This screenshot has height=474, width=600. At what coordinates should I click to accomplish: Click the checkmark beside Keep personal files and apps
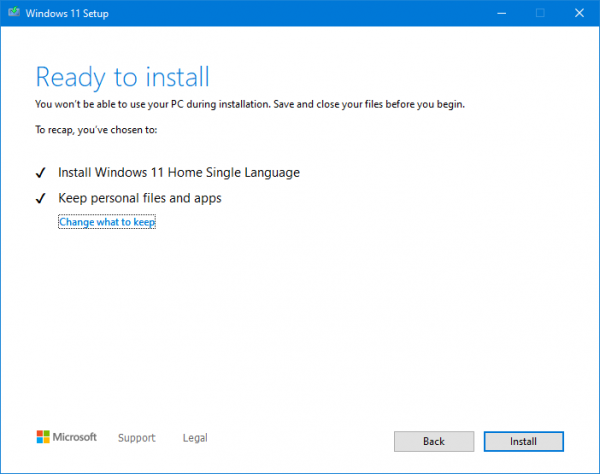(x=41, y=198)
